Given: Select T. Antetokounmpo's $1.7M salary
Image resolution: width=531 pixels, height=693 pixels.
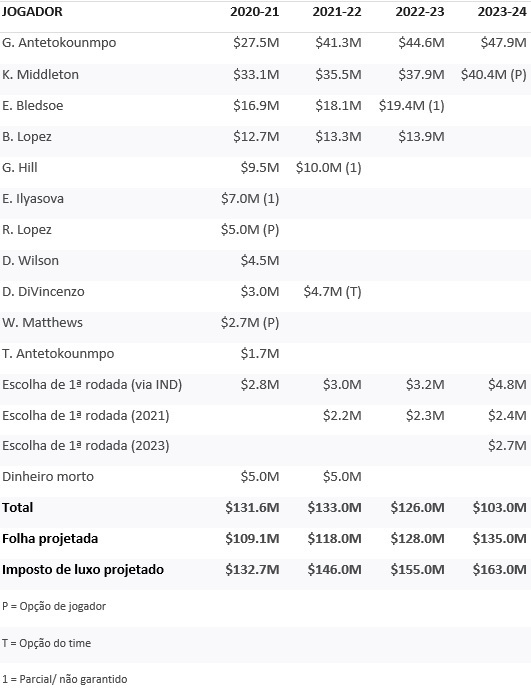Looking at the screenshot, I should point(260,354).
